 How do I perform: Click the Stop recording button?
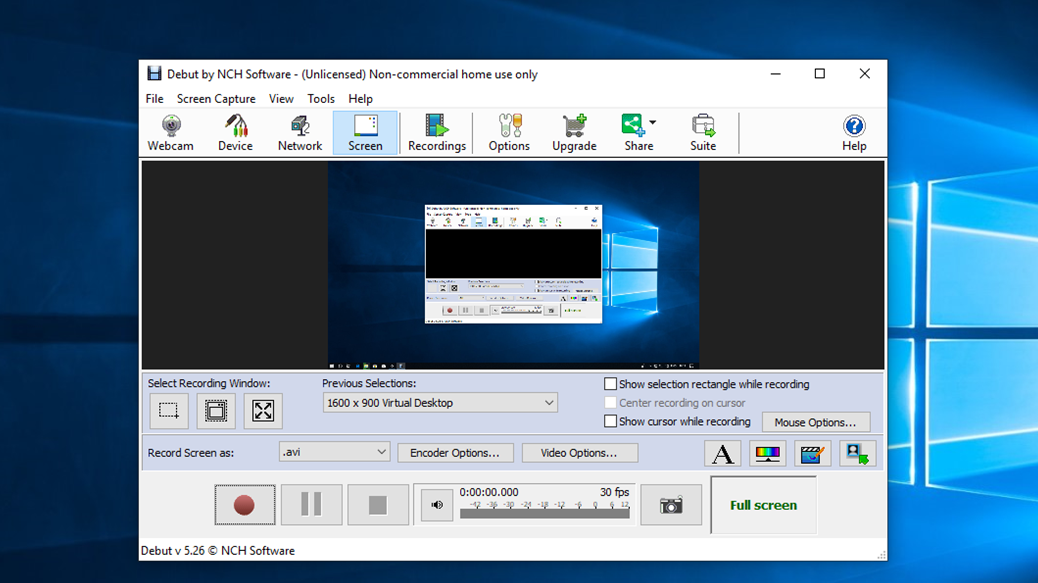tap(378, 505)
